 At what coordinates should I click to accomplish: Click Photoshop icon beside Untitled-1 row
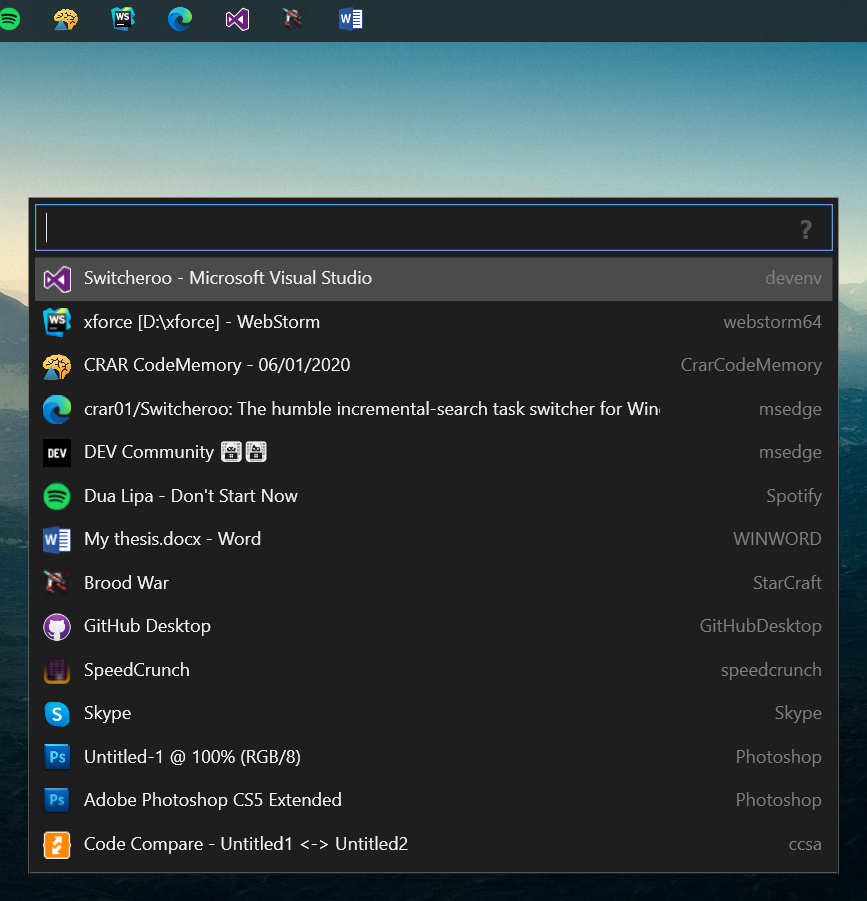(x=57, y=757)
